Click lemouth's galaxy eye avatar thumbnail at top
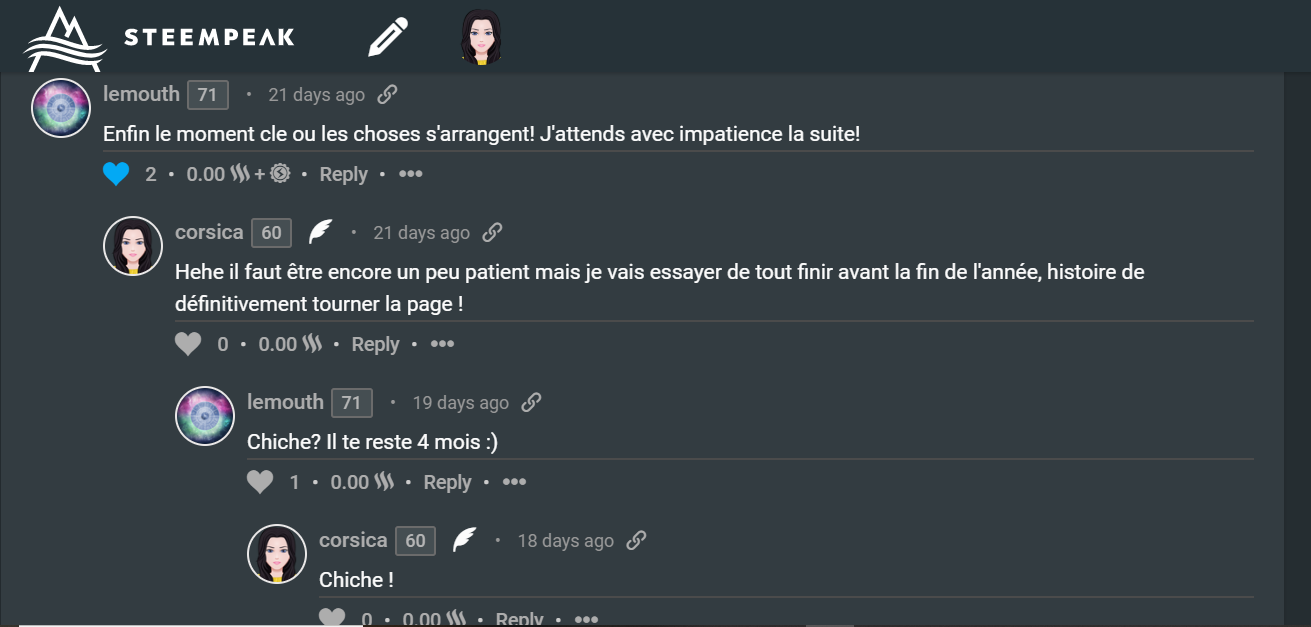Viewport: 1311px width, 627px height. (61, 108)
